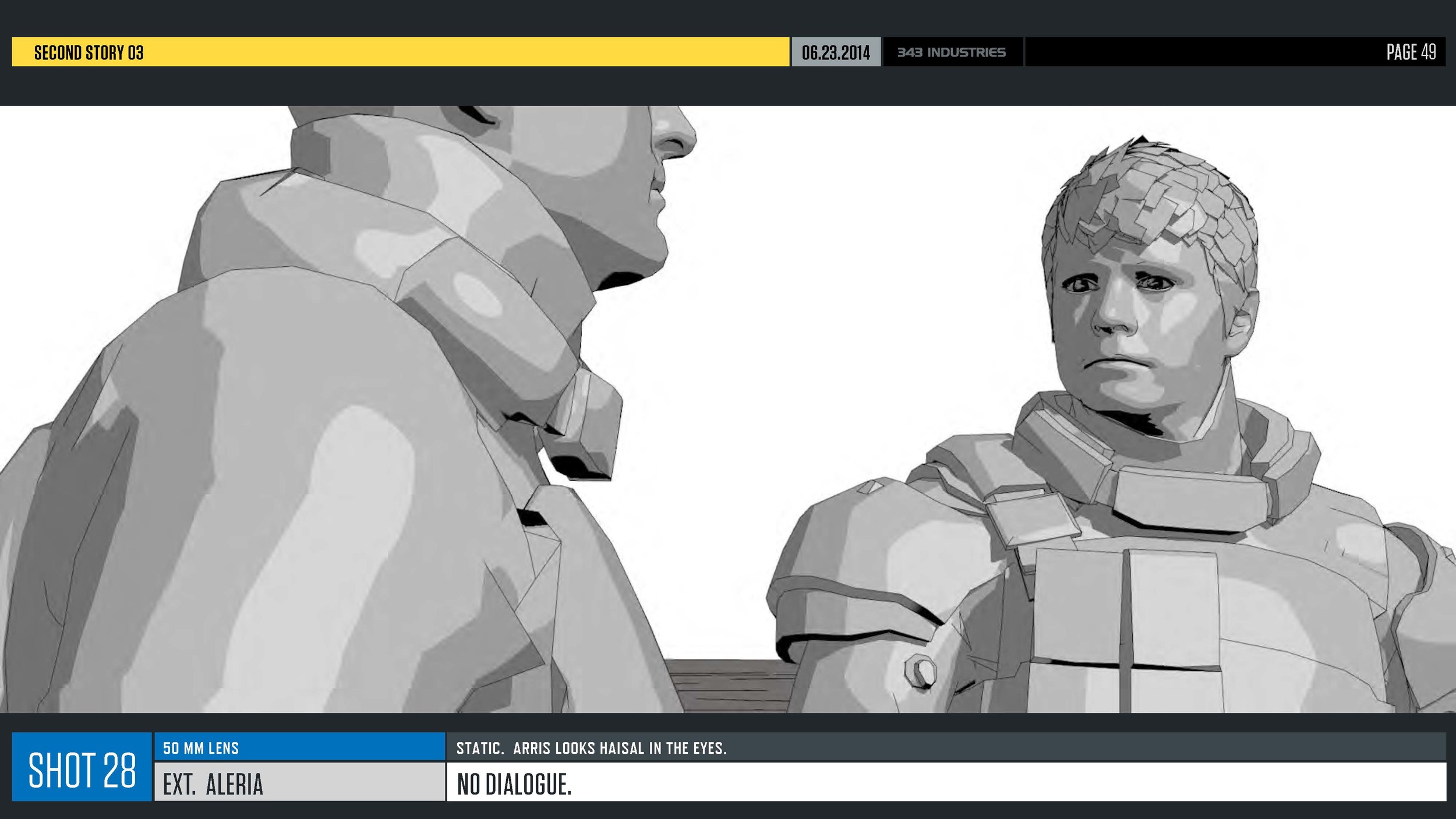1456x819 pixels.
Task: Click the 50 MM LENS label
Action: tap(201, 748)
